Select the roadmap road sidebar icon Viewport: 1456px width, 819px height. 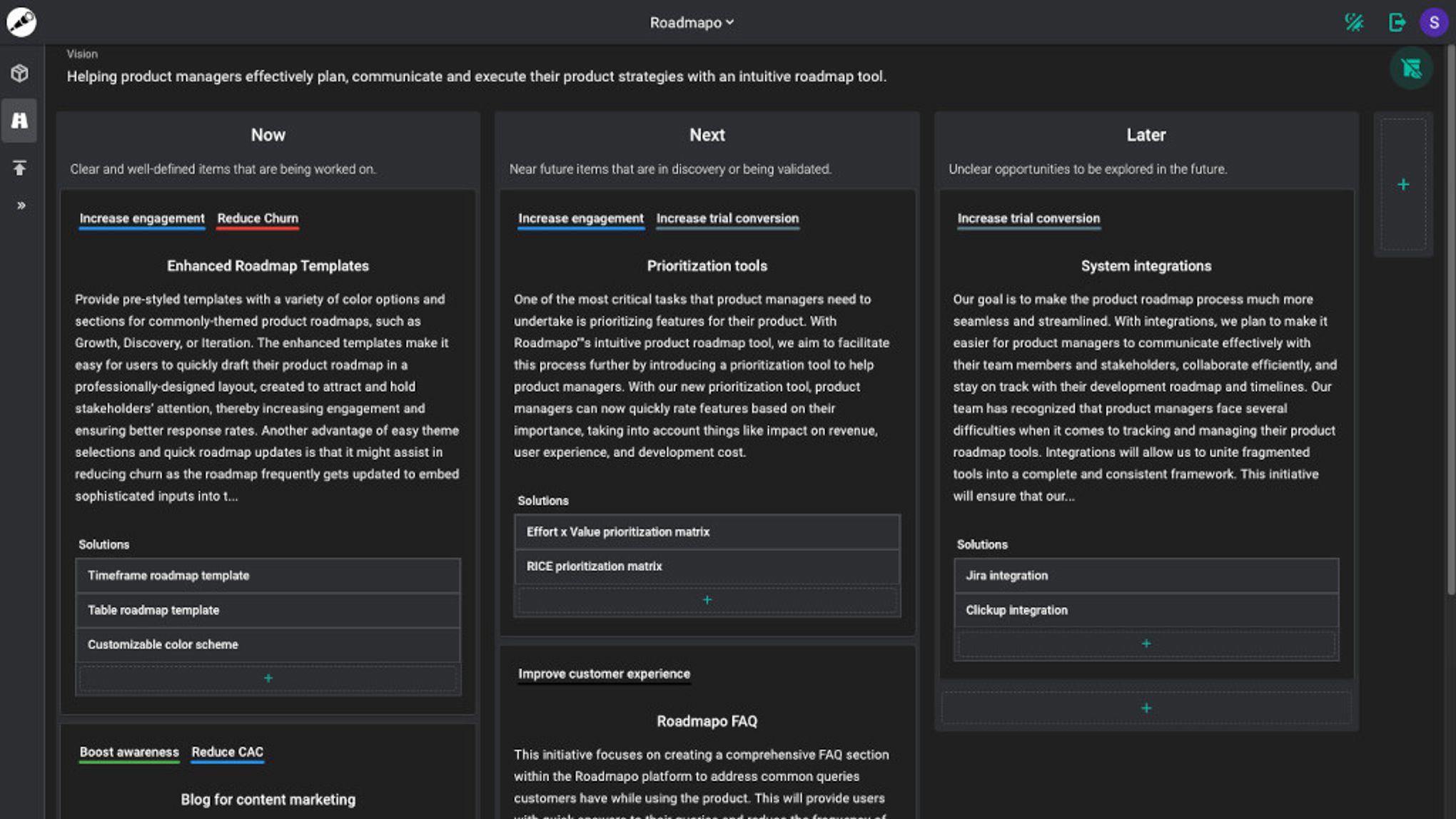(x=20, y=121)
